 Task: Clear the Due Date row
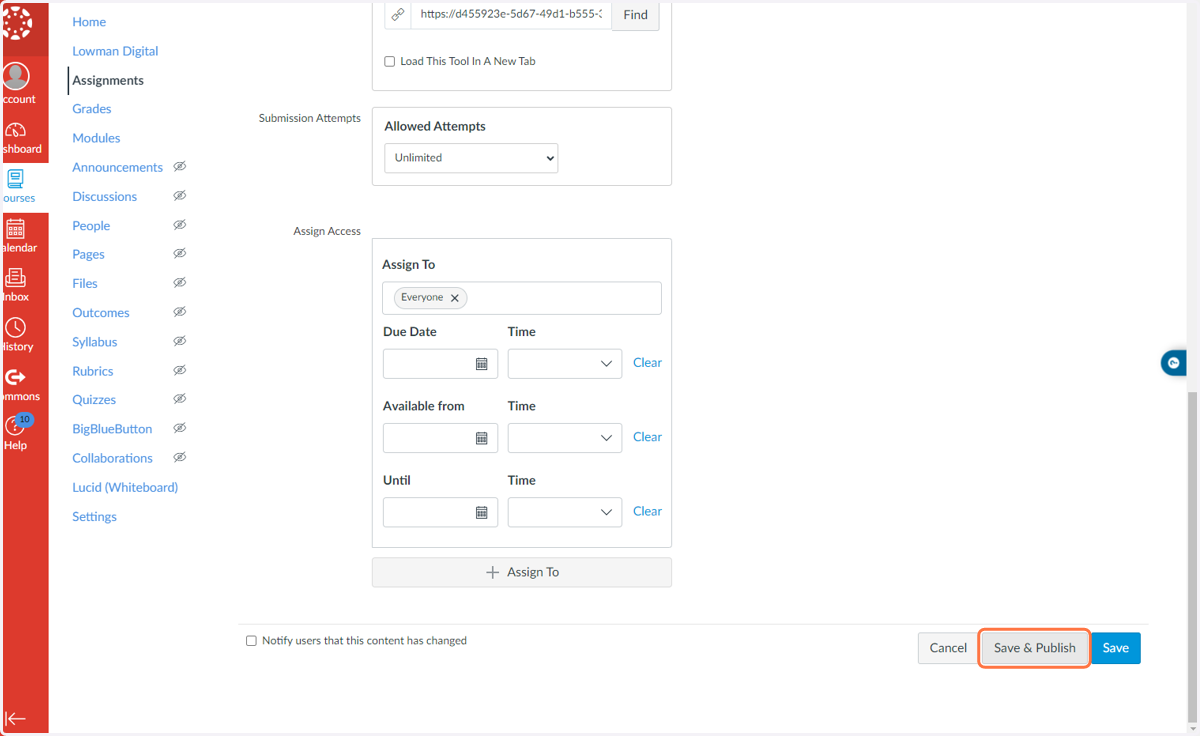647,363
